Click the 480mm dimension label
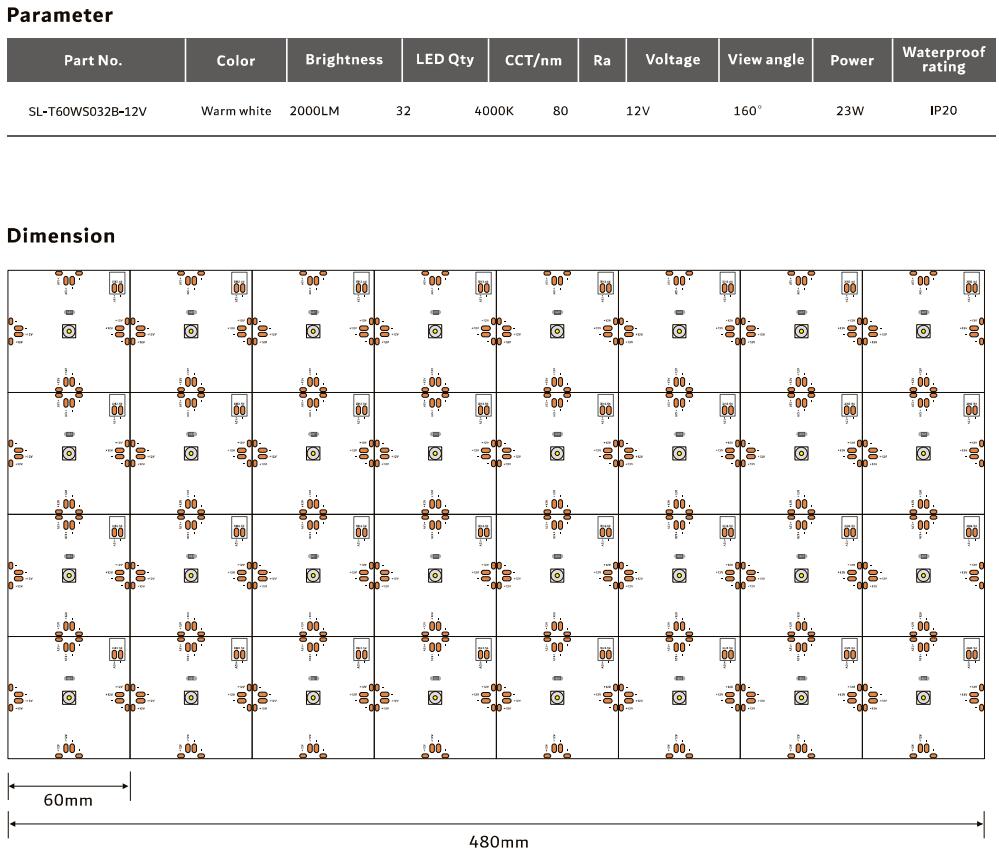This screenshot has height=851, width=999. point(499,841)
